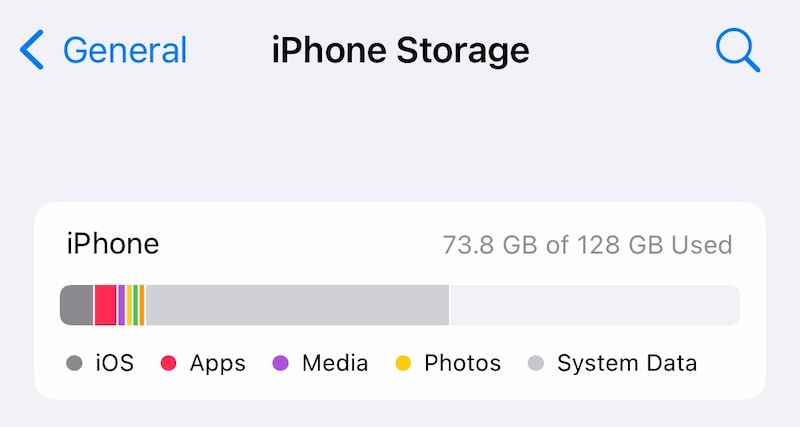Screen dimensions: 800x427
Task: Tap the red Apps legend dot
Action: [168, 363]
